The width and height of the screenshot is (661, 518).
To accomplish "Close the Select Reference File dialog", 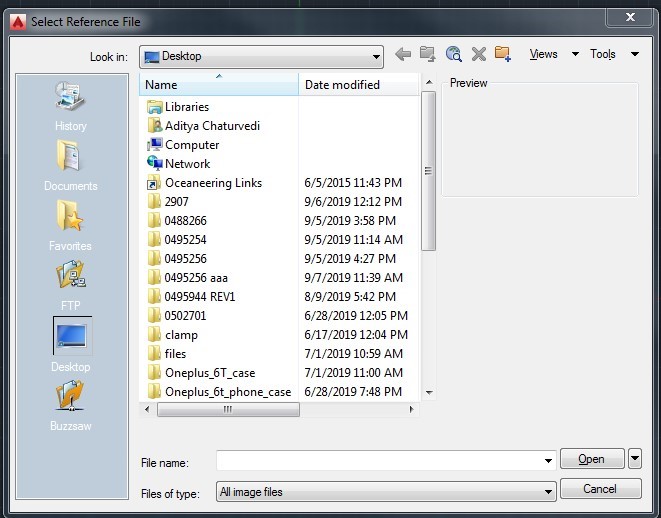I will [631, 17].
